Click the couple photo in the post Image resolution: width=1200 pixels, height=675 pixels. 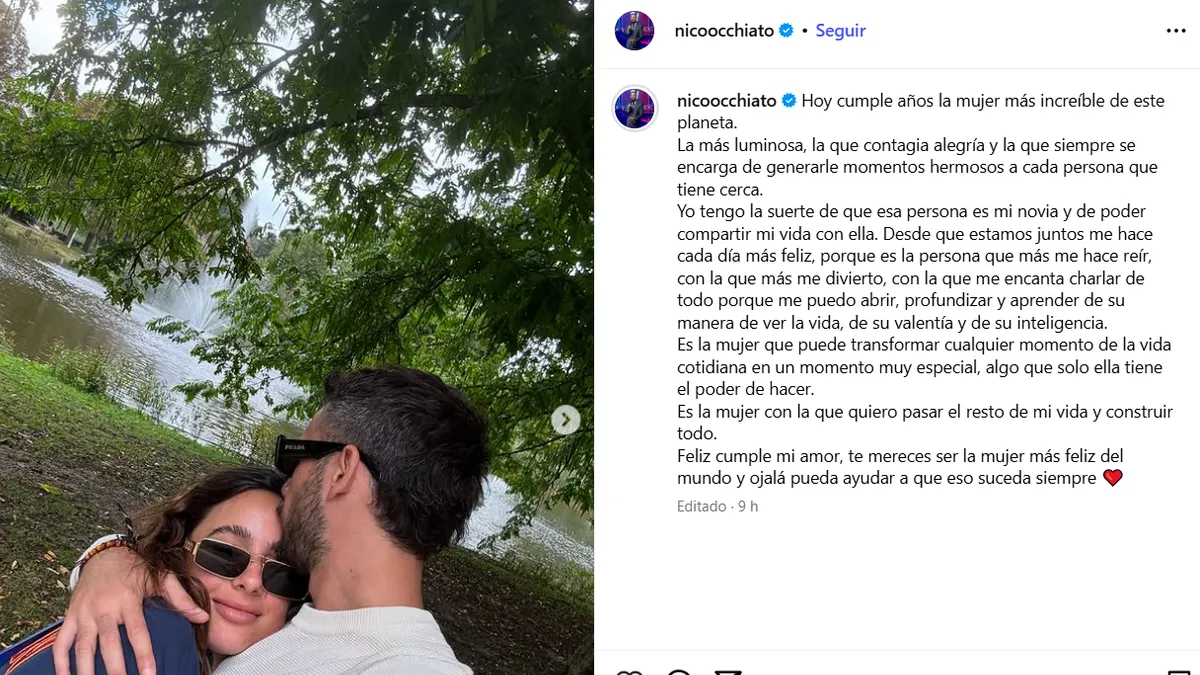297,337
